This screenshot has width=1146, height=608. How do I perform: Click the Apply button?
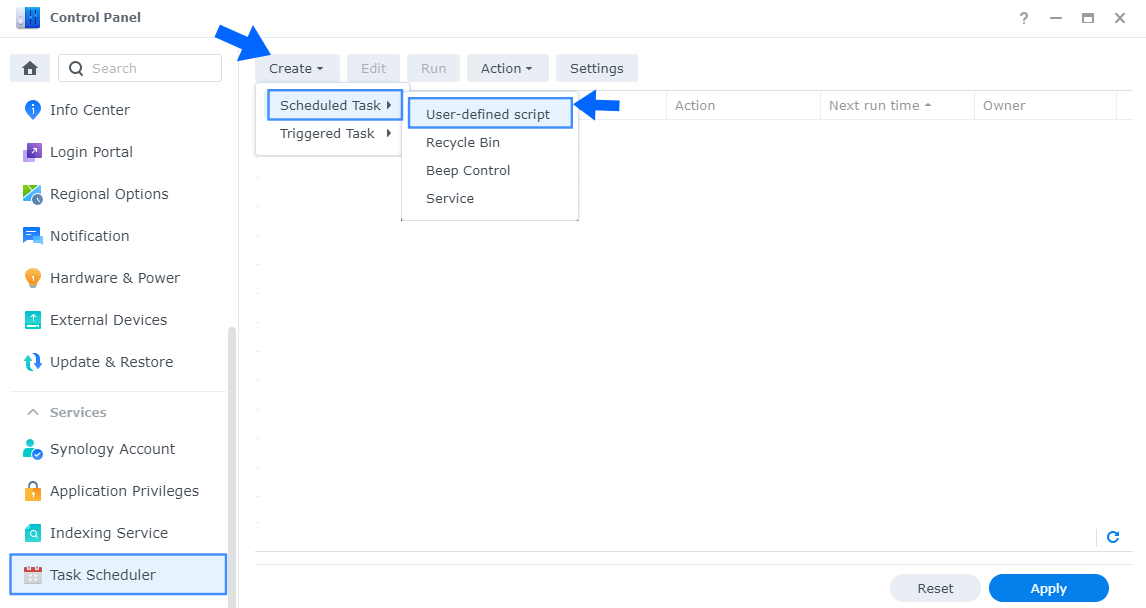click(x=1048, y=588)
